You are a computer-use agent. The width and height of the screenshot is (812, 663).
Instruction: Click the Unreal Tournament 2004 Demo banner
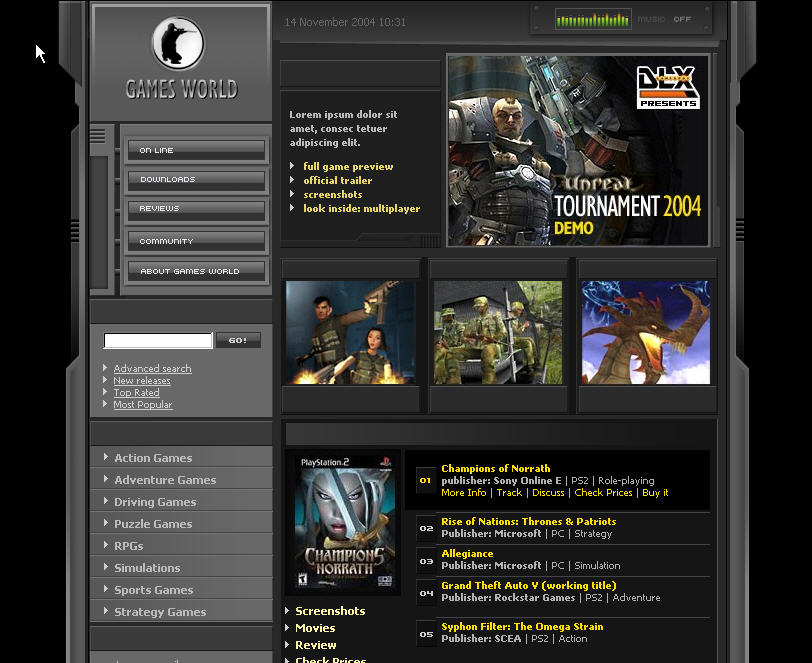coord(578,150)
